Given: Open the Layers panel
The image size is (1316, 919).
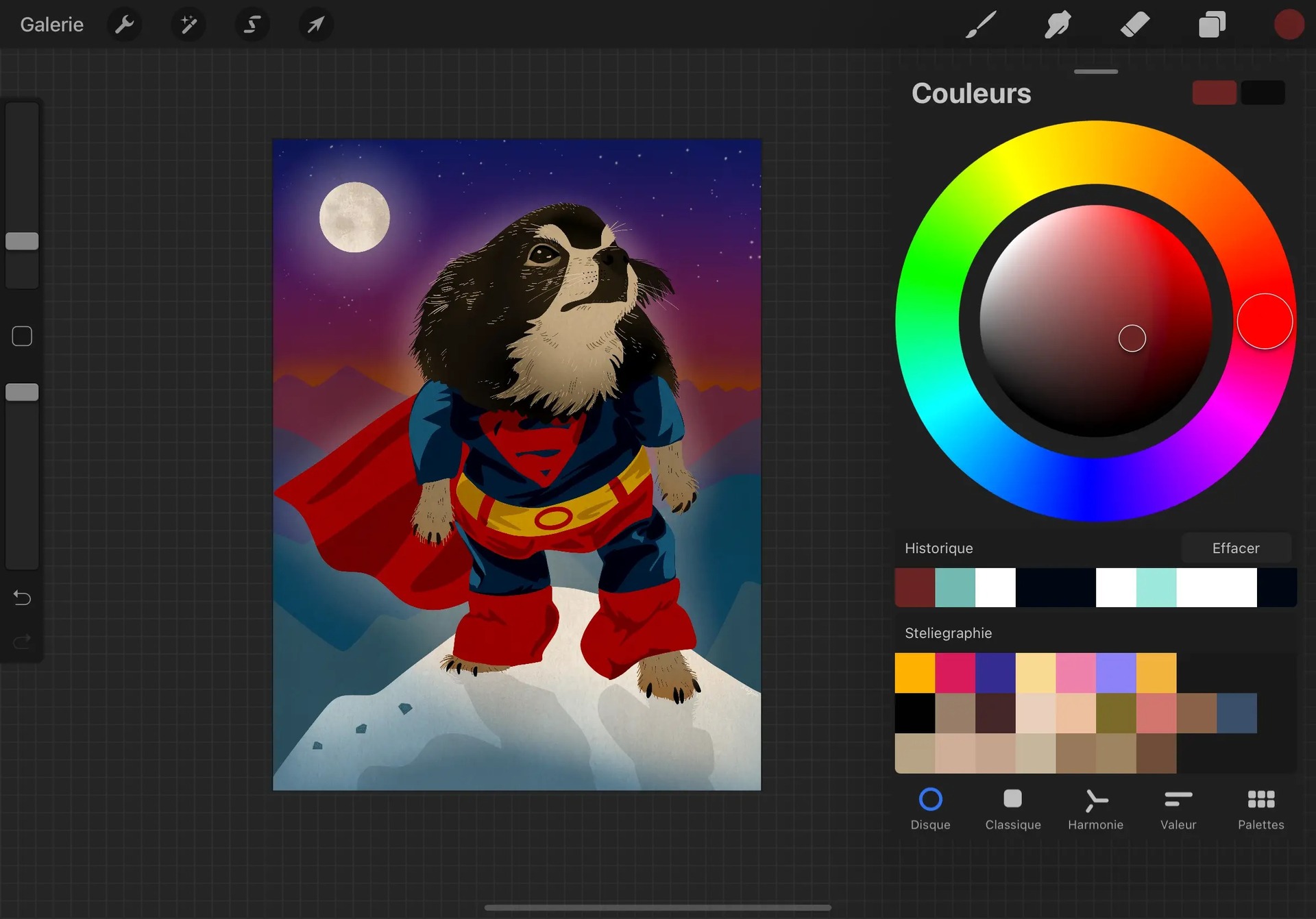Looking at the screenshot, I should coord(1212,25).
